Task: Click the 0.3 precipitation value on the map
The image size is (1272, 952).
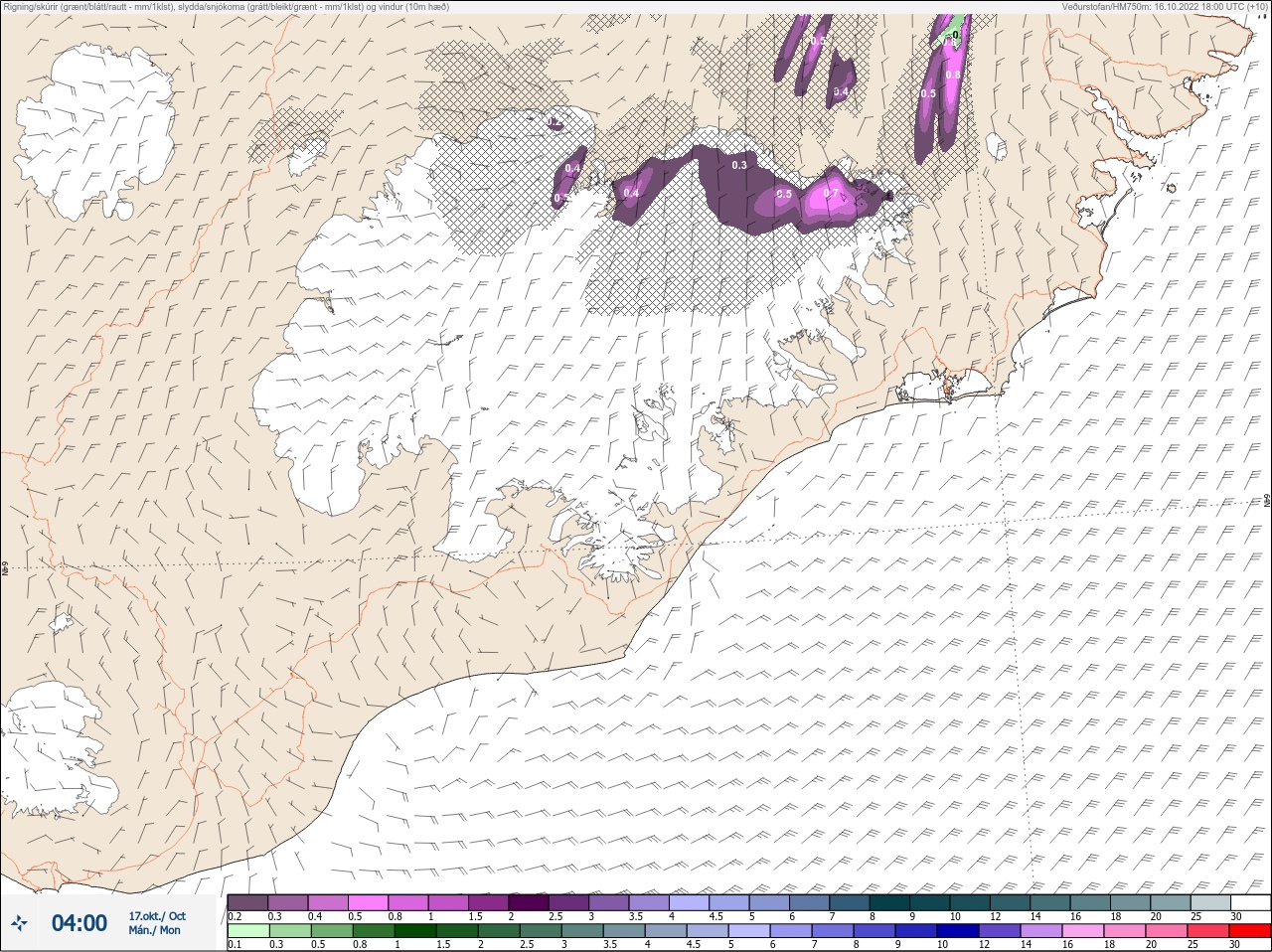Action: 739,165
